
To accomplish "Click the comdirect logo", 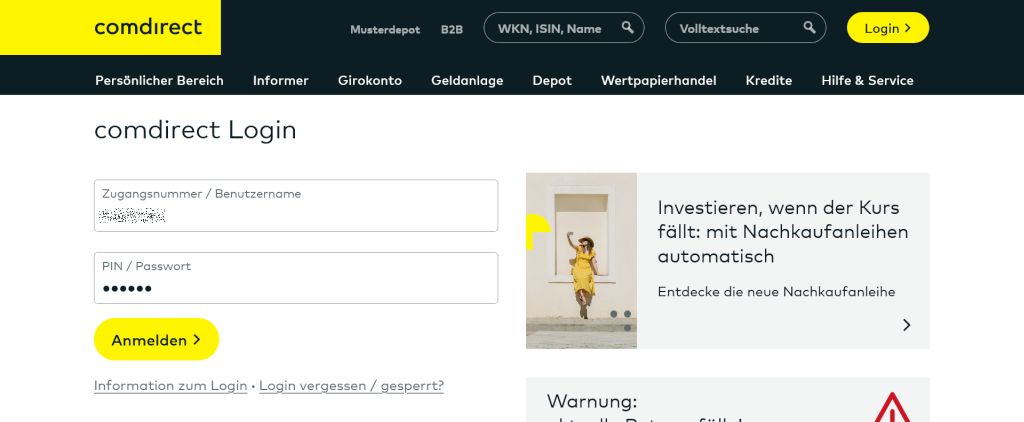I will (x=148, y=28).
